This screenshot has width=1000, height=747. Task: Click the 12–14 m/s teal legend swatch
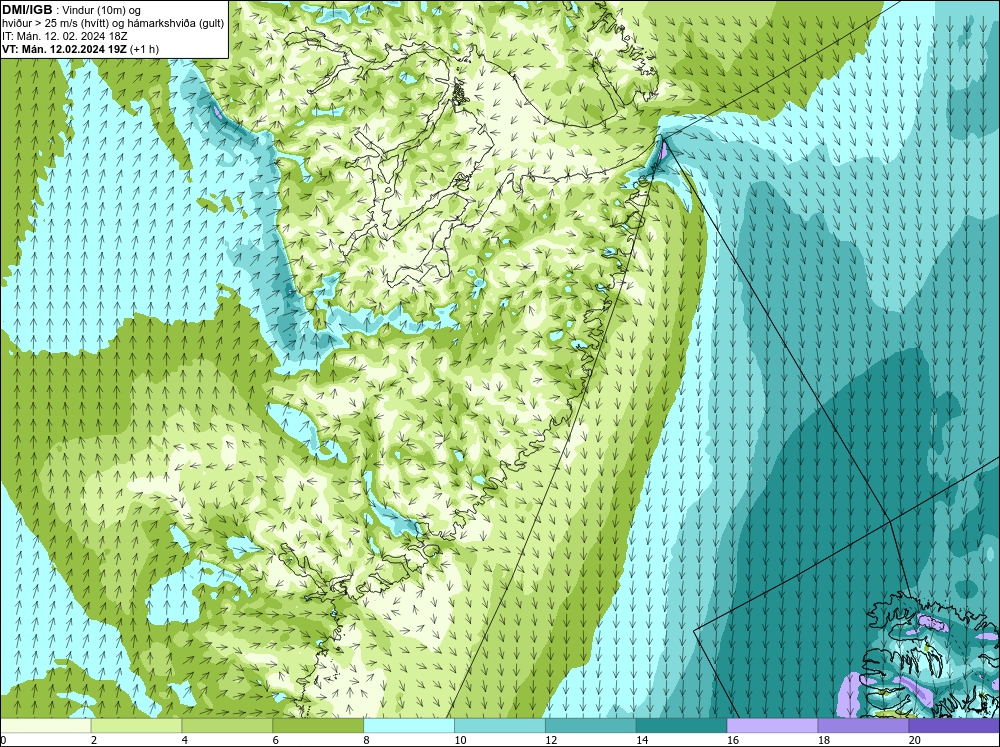pos(591,725)
